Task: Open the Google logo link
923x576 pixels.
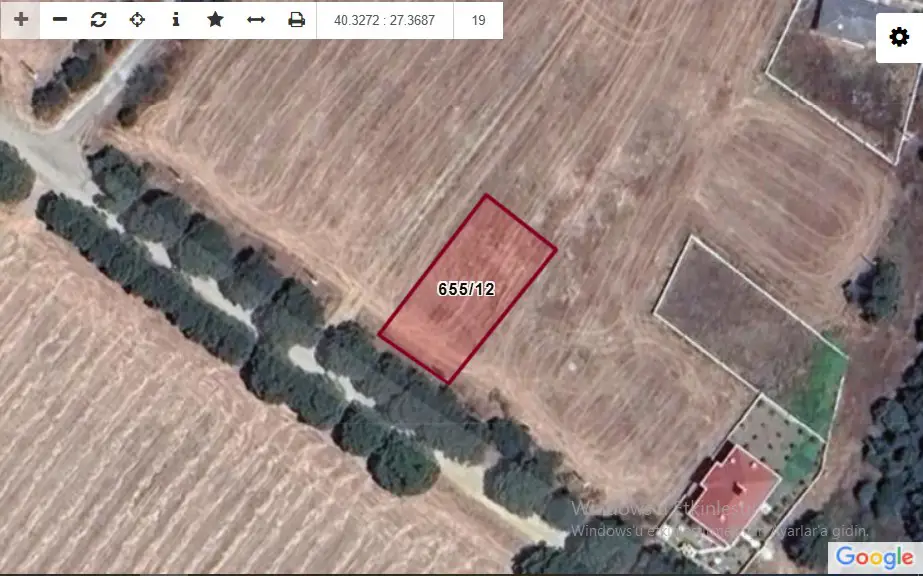Action: click(875, 557)
